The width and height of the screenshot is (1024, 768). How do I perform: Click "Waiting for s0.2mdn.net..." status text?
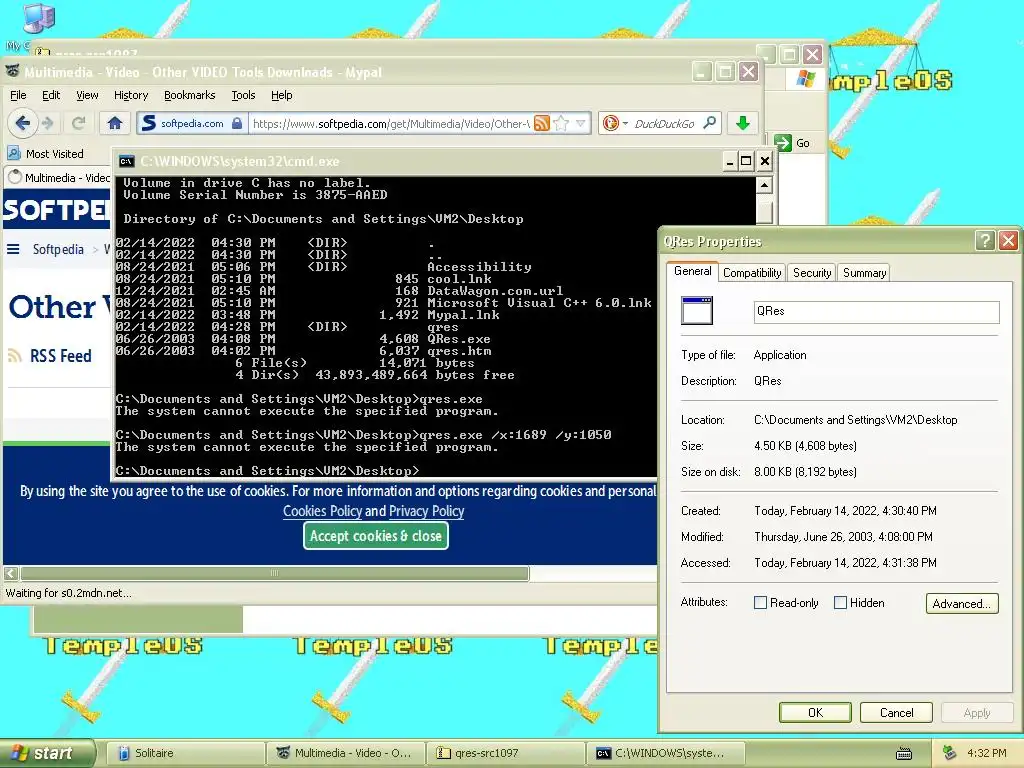pos(69,593)
